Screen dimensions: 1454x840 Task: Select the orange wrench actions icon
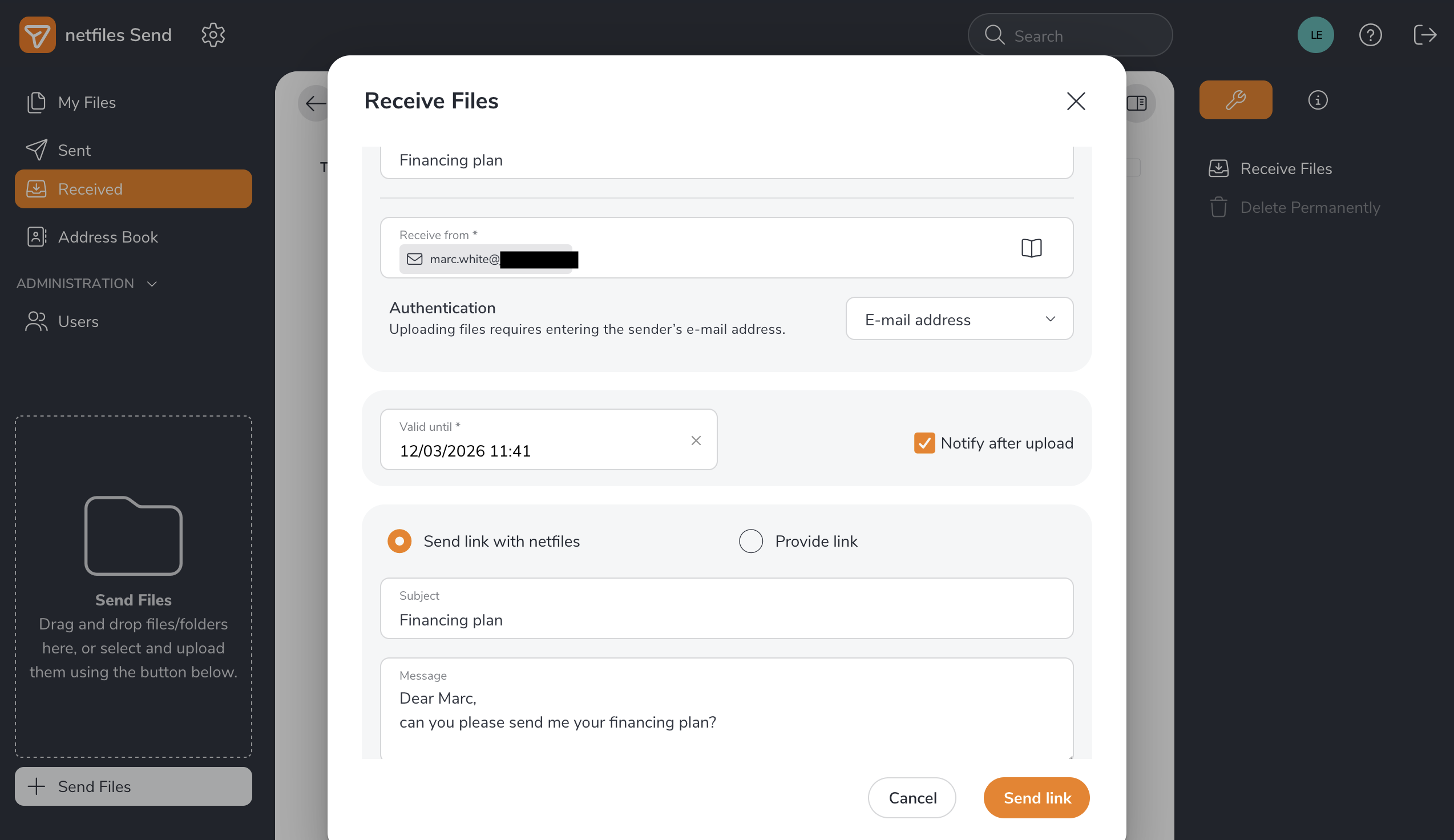(1235, 100)
